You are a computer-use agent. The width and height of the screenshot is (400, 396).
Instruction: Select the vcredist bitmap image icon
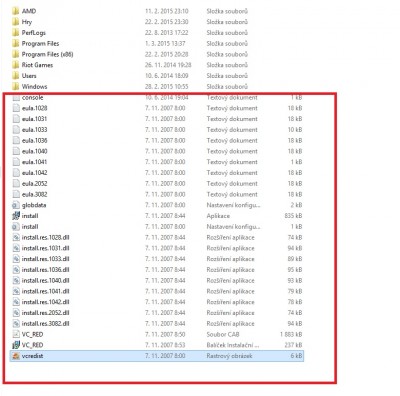(x=16, y=356)
